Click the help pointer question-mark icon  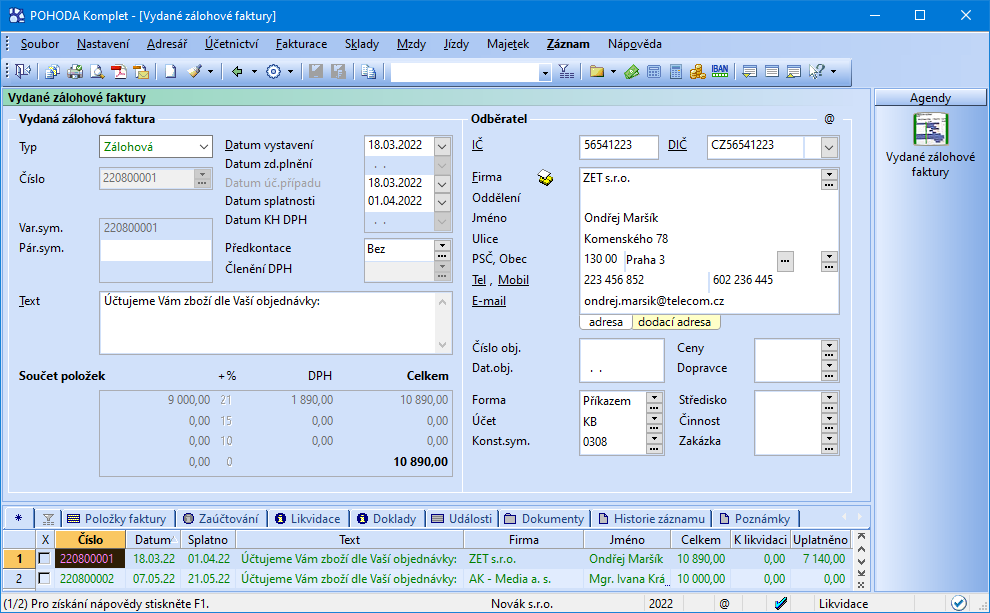coord(816,71)
